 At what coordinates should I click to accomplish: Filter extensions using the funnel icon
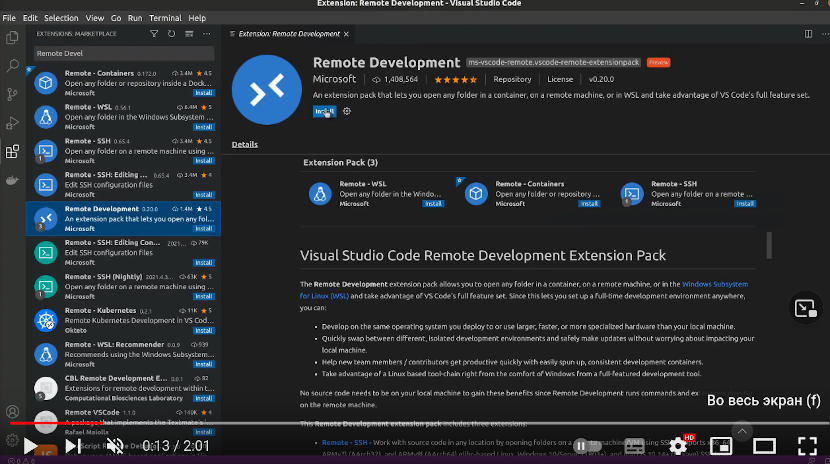tap(154, 34)
